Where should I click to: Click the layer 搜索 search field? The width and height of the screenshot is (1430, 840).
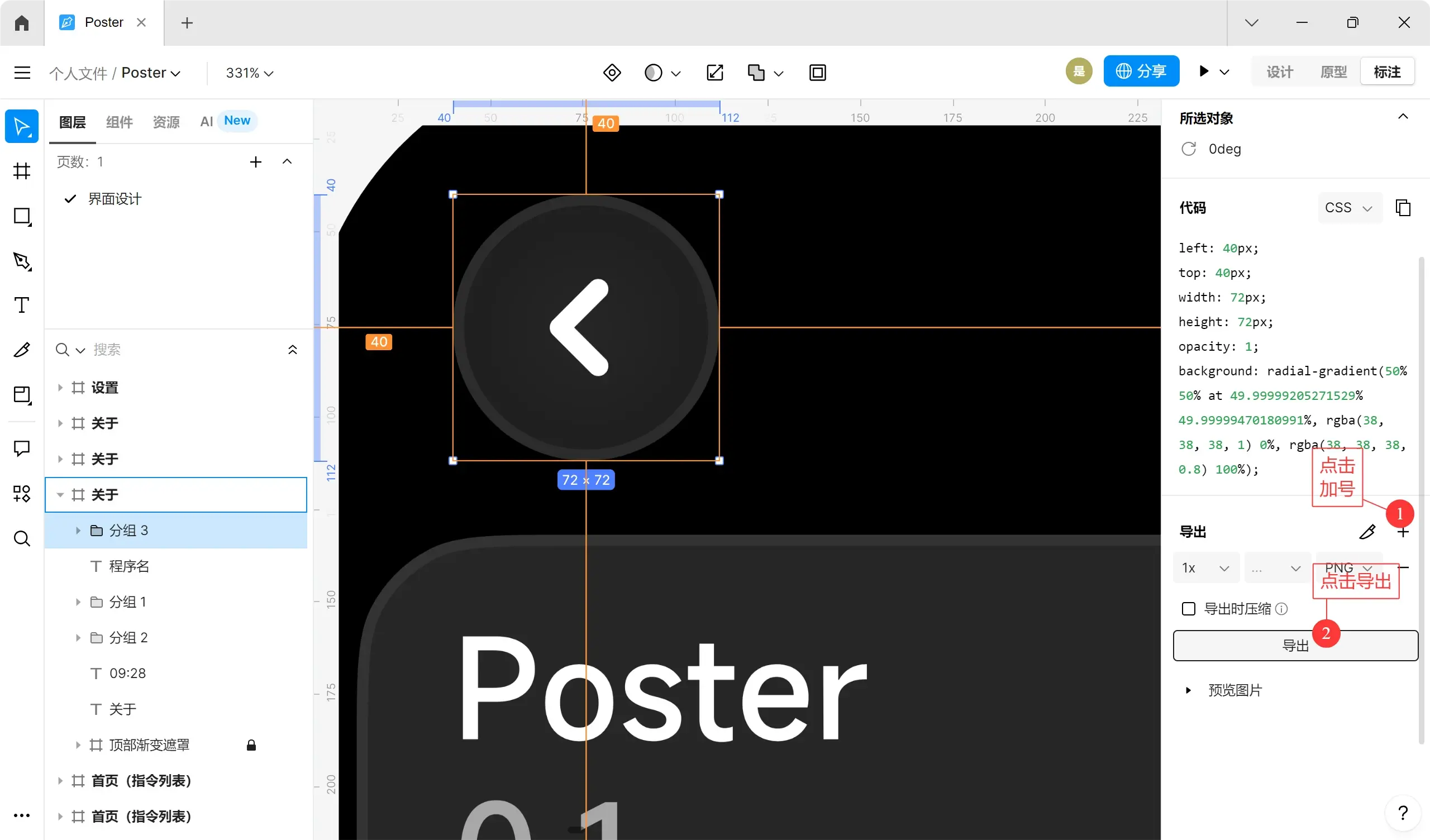point(176,350)
